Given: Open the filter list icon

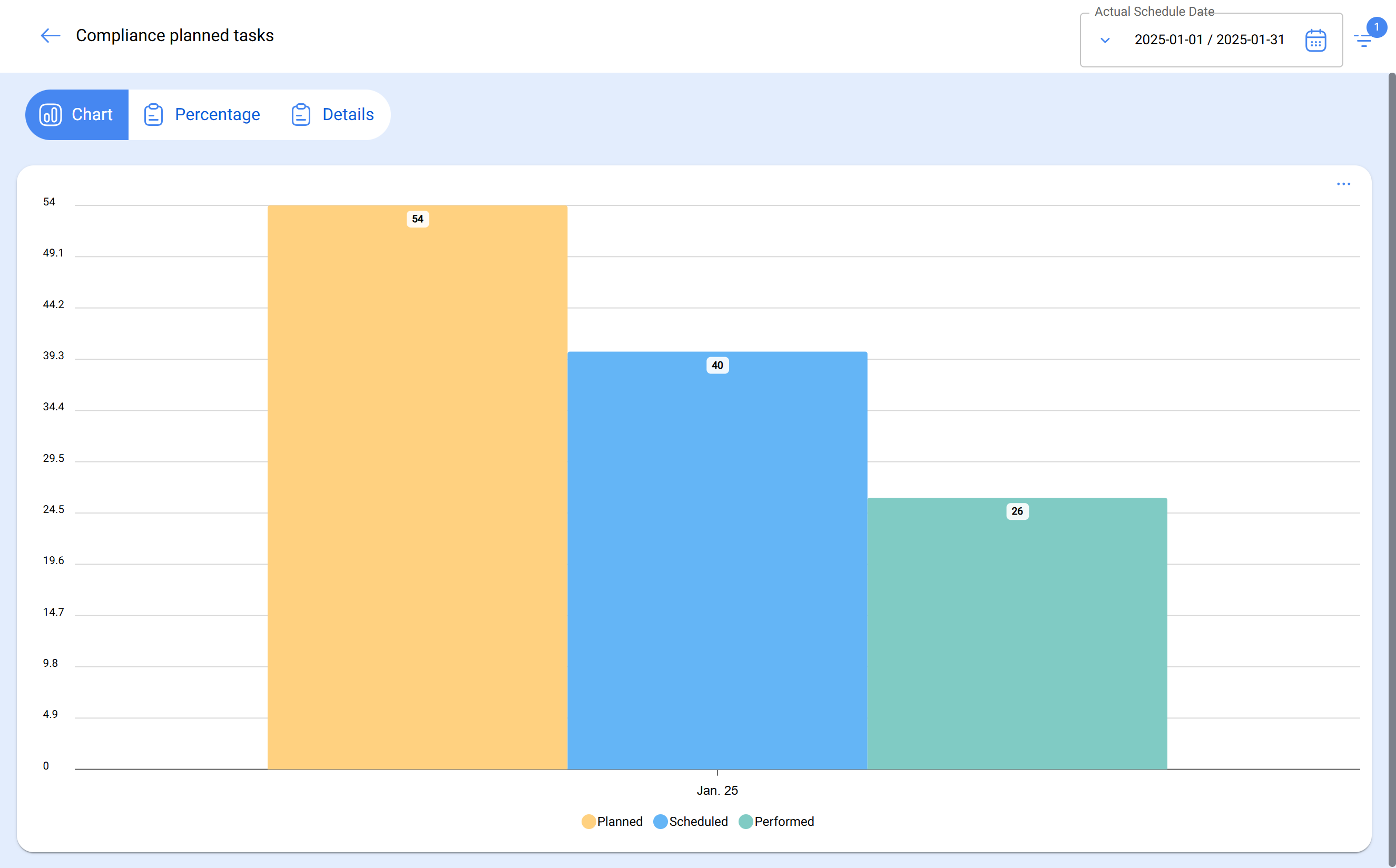Looking at the screenshot, I should tap(1363, 41).
